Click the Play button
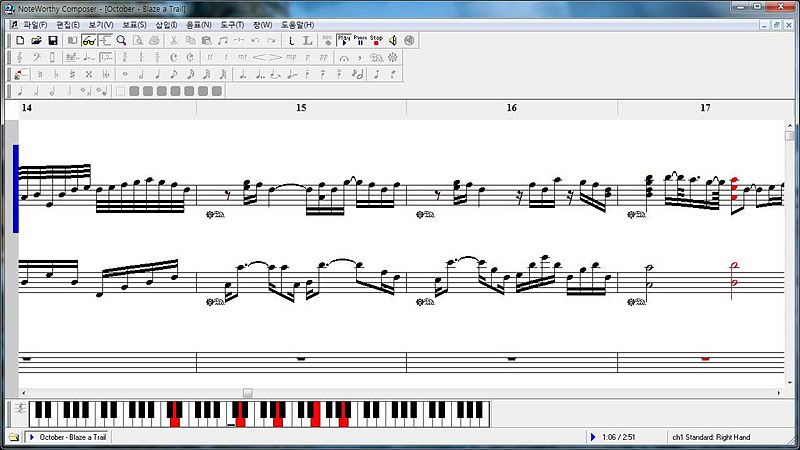Image resolution: width=800 pixels, height=450 pixels. (x=344, y=40)
